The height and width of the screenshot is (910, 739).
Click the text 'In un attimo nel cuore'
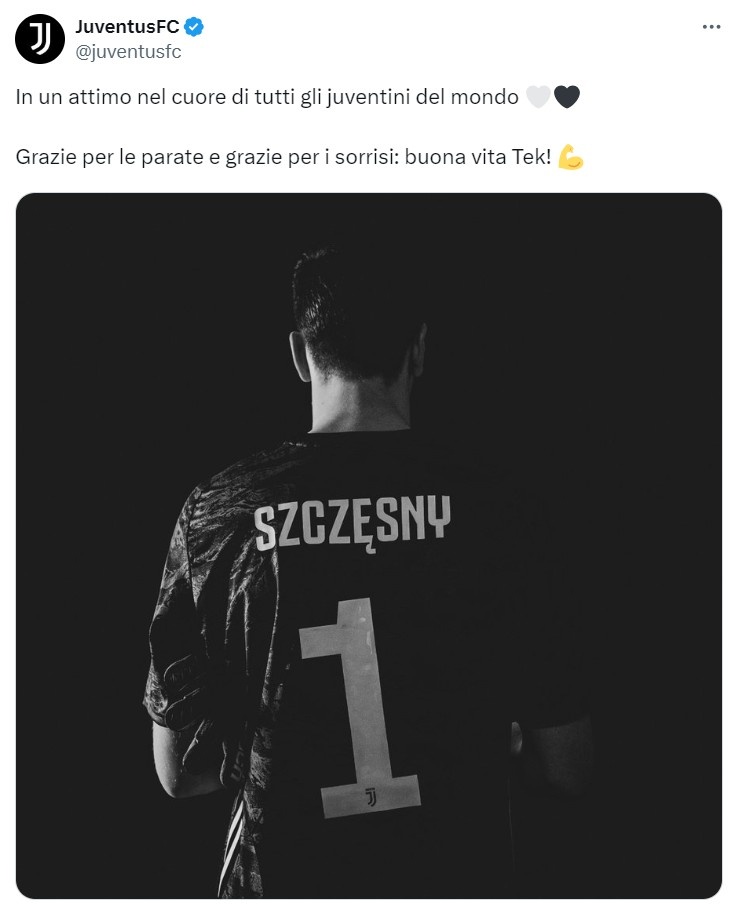point(121,97)
